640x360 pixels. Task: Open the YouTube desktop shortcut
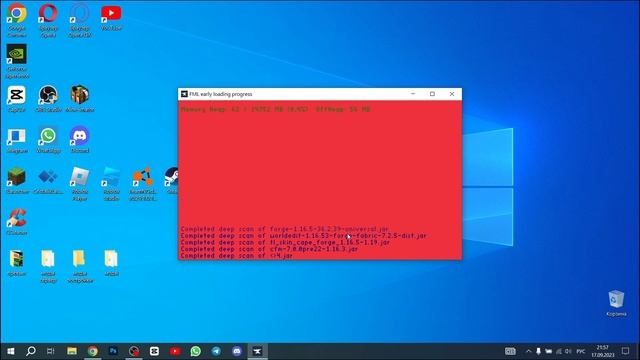pos(111,18)
